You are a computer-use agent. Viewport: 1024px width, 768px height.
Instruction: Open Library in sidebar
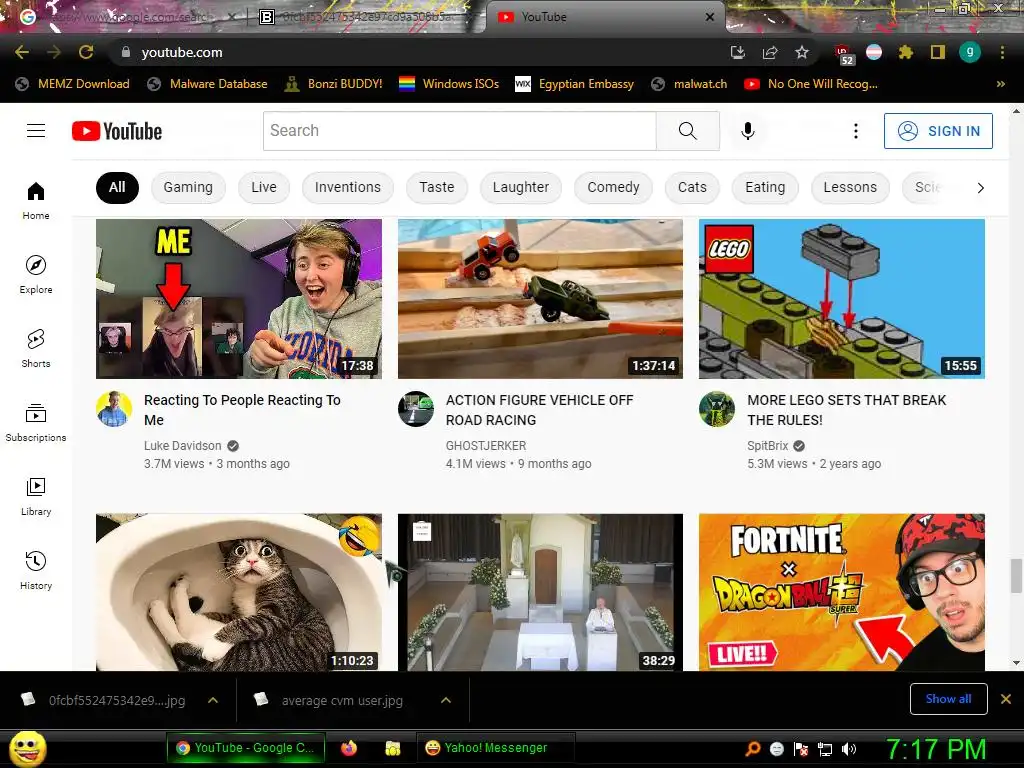pos(36,496)
